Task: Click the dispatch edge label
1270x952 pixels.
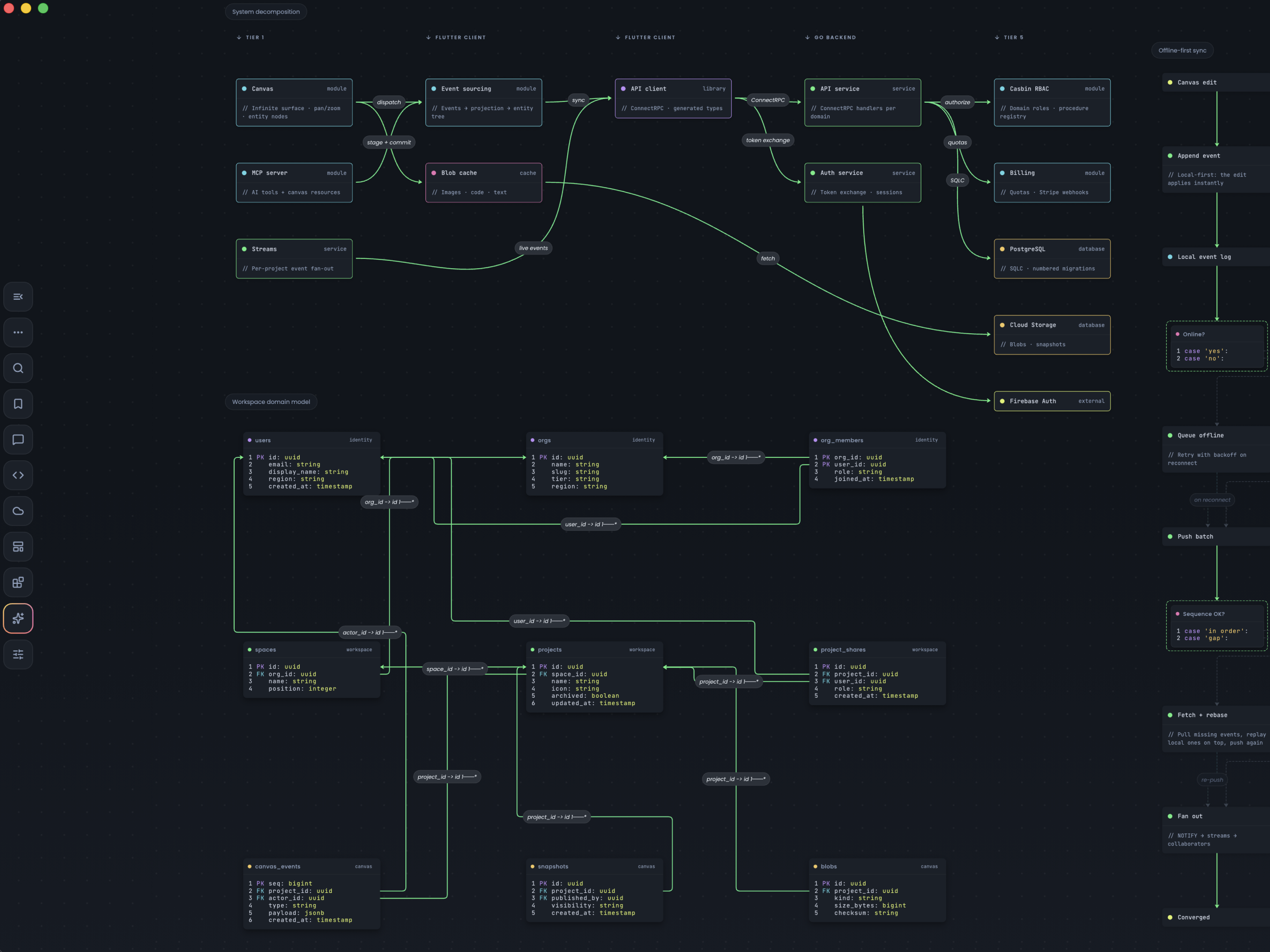Action: point(389,102)
